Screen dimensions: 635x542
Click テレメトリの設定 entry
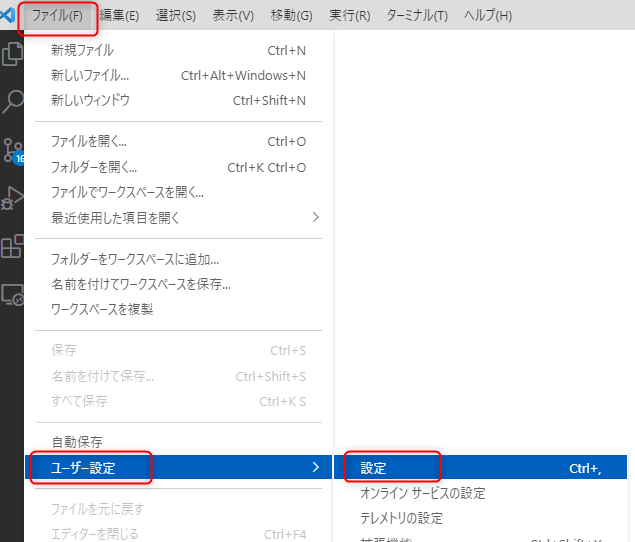[401, 518]
